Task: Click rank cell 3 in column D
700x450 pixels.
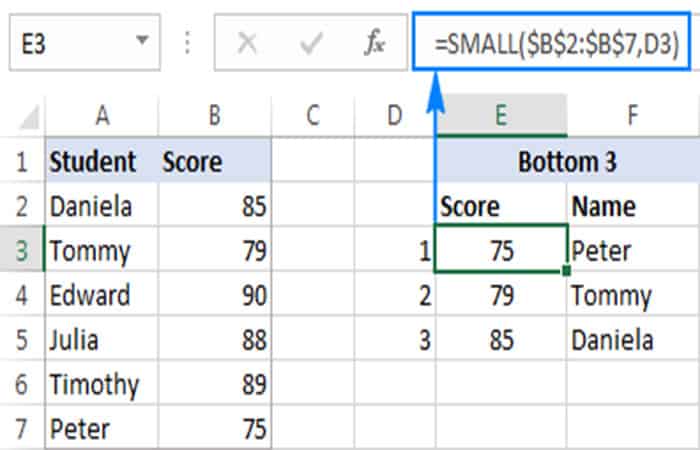Action: tap(395, 338)
